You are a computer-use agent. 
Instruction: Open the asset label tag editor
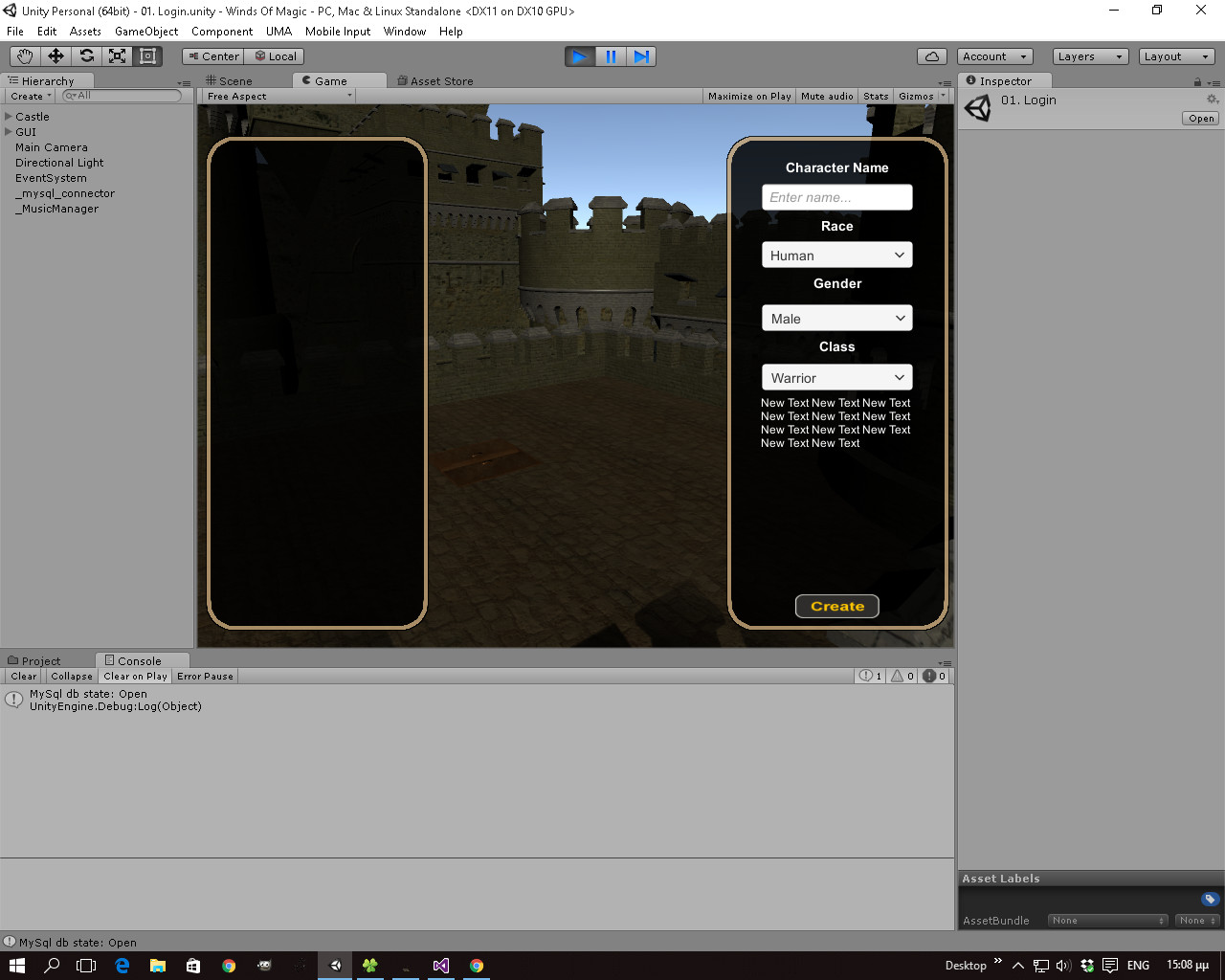click(1210, 899)
